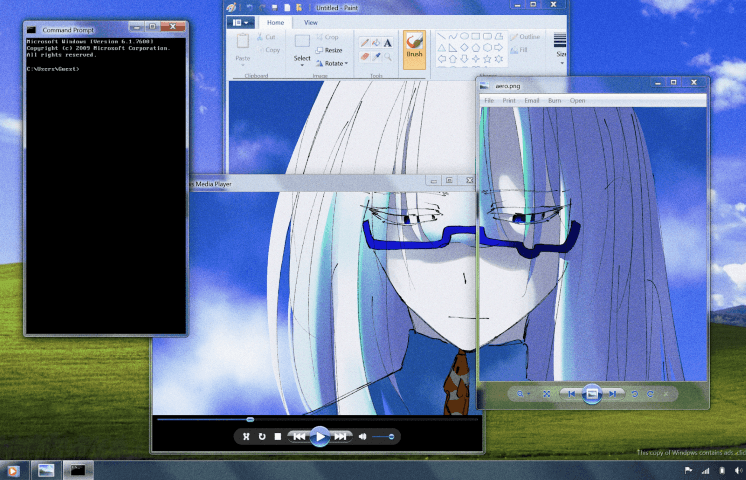Start the slide show in photo viewer
This screenshot has width=746, height=480.
pos(592,394)
